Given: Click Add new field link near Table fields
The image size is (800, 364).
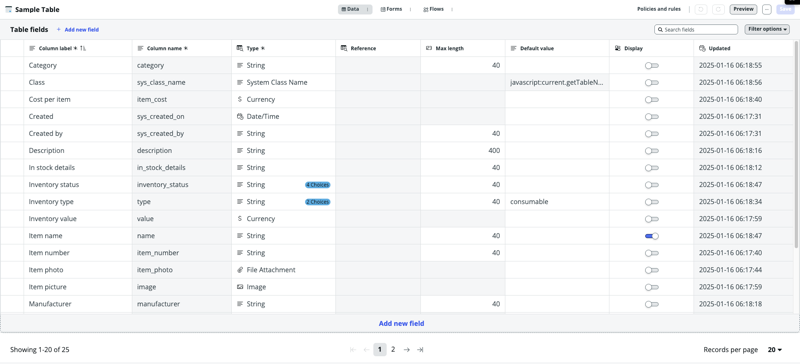Looking at the screenshot, I should click(82, 30).
